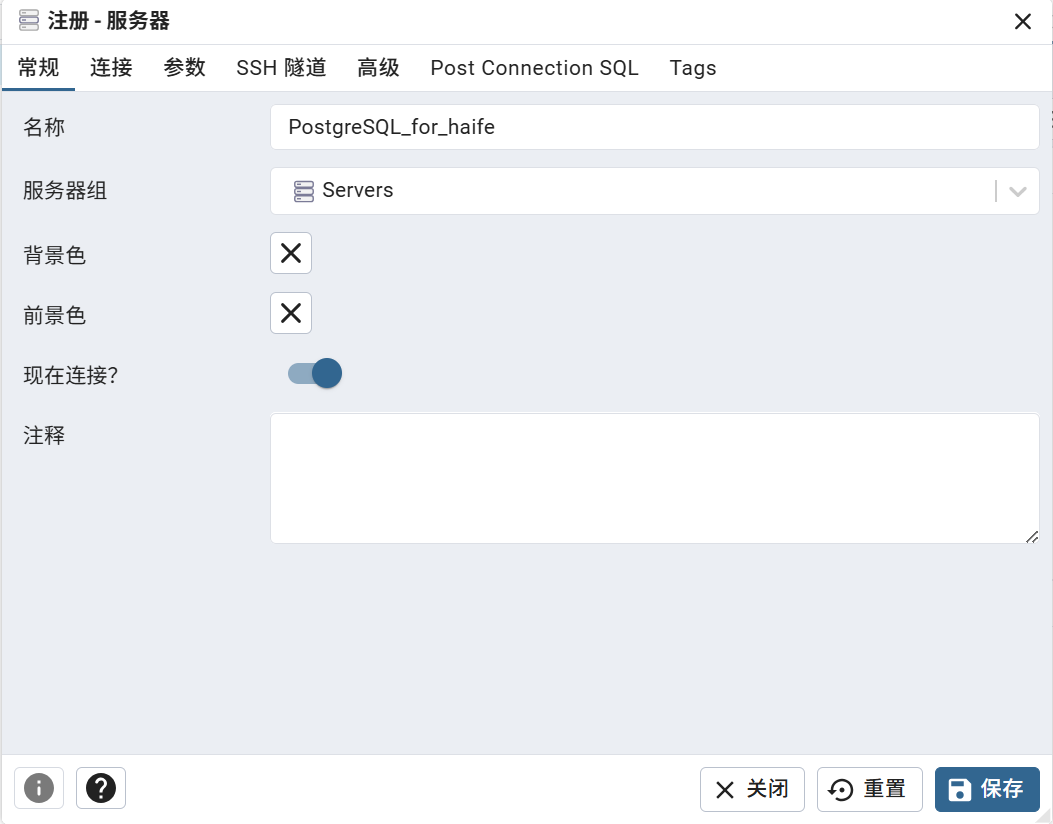Screen dimensions: 1053x824
Task: Close the register server dialog
Action: click(x=1023, y=22)
